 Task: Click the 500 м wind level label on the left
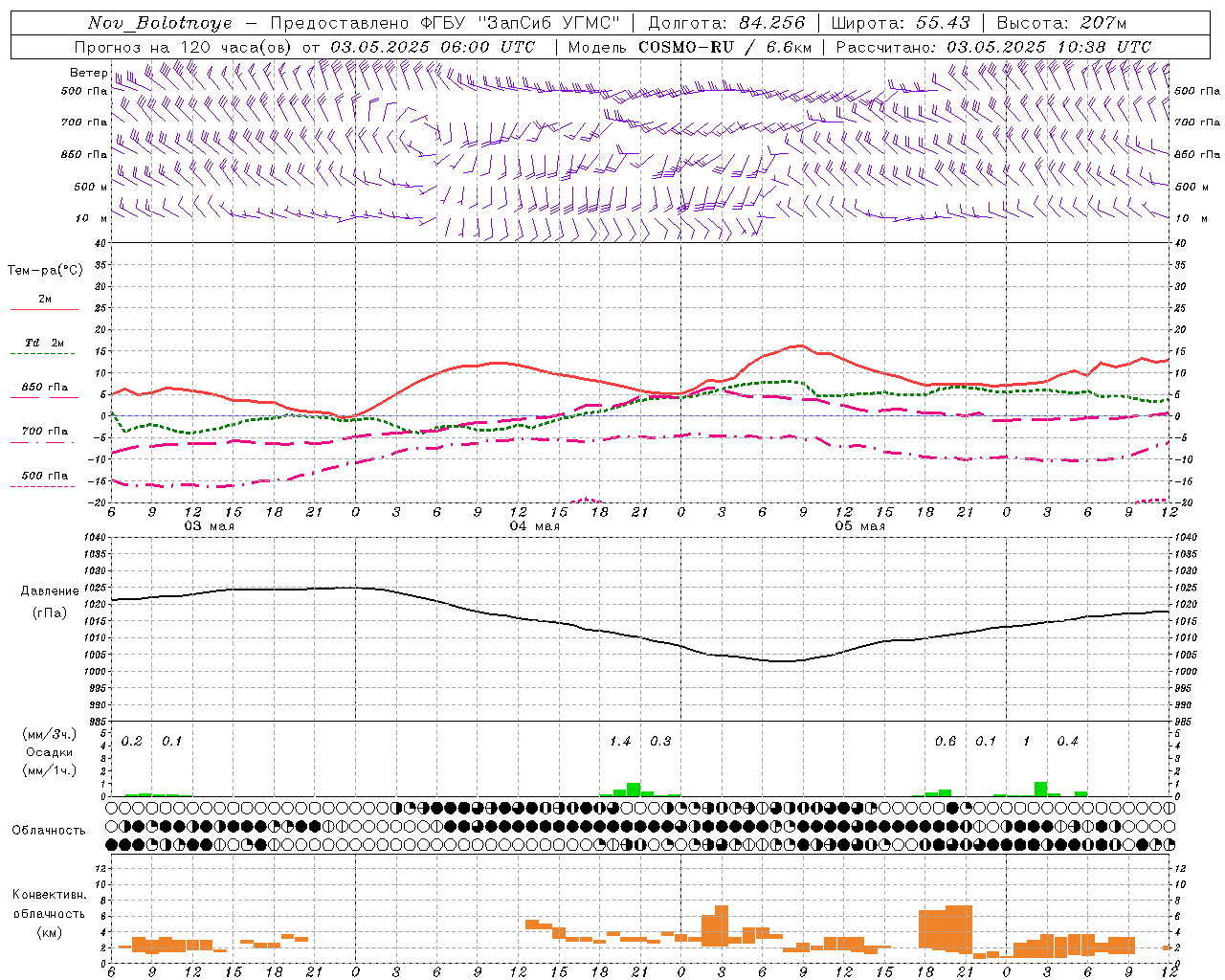(x=90, y=187)
